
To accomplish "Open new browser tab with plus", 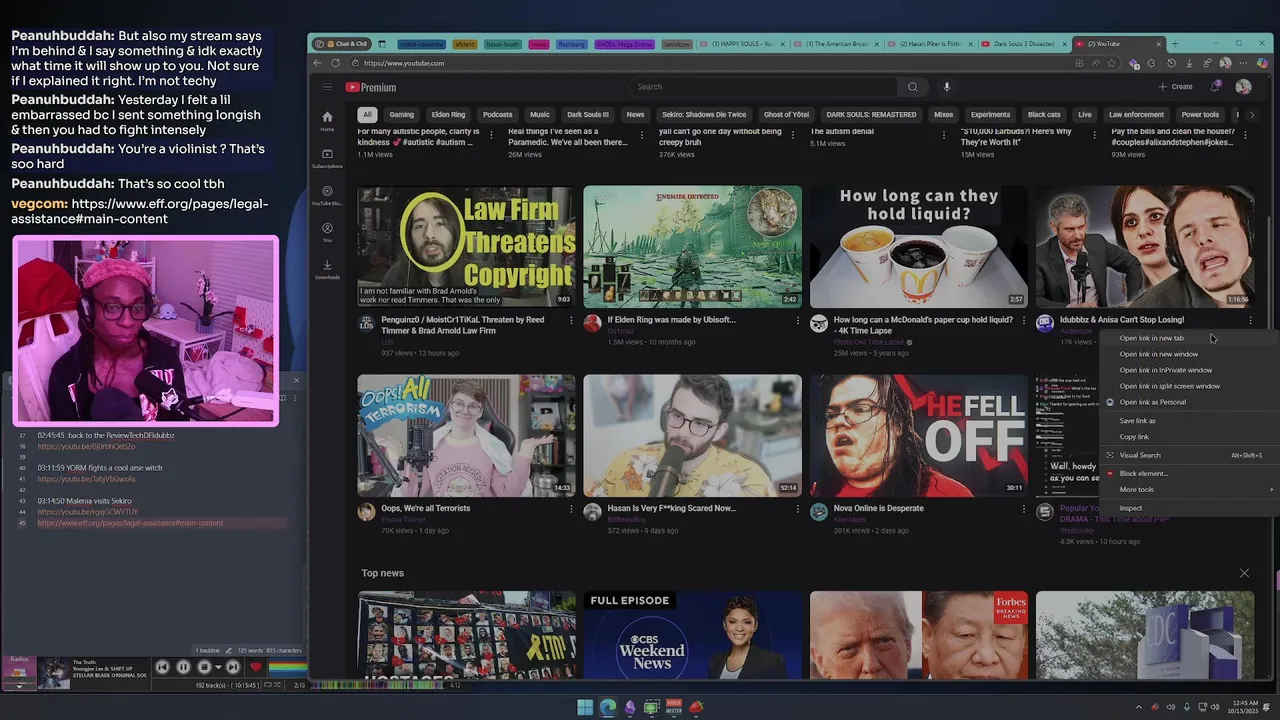I will [1175, 44].
